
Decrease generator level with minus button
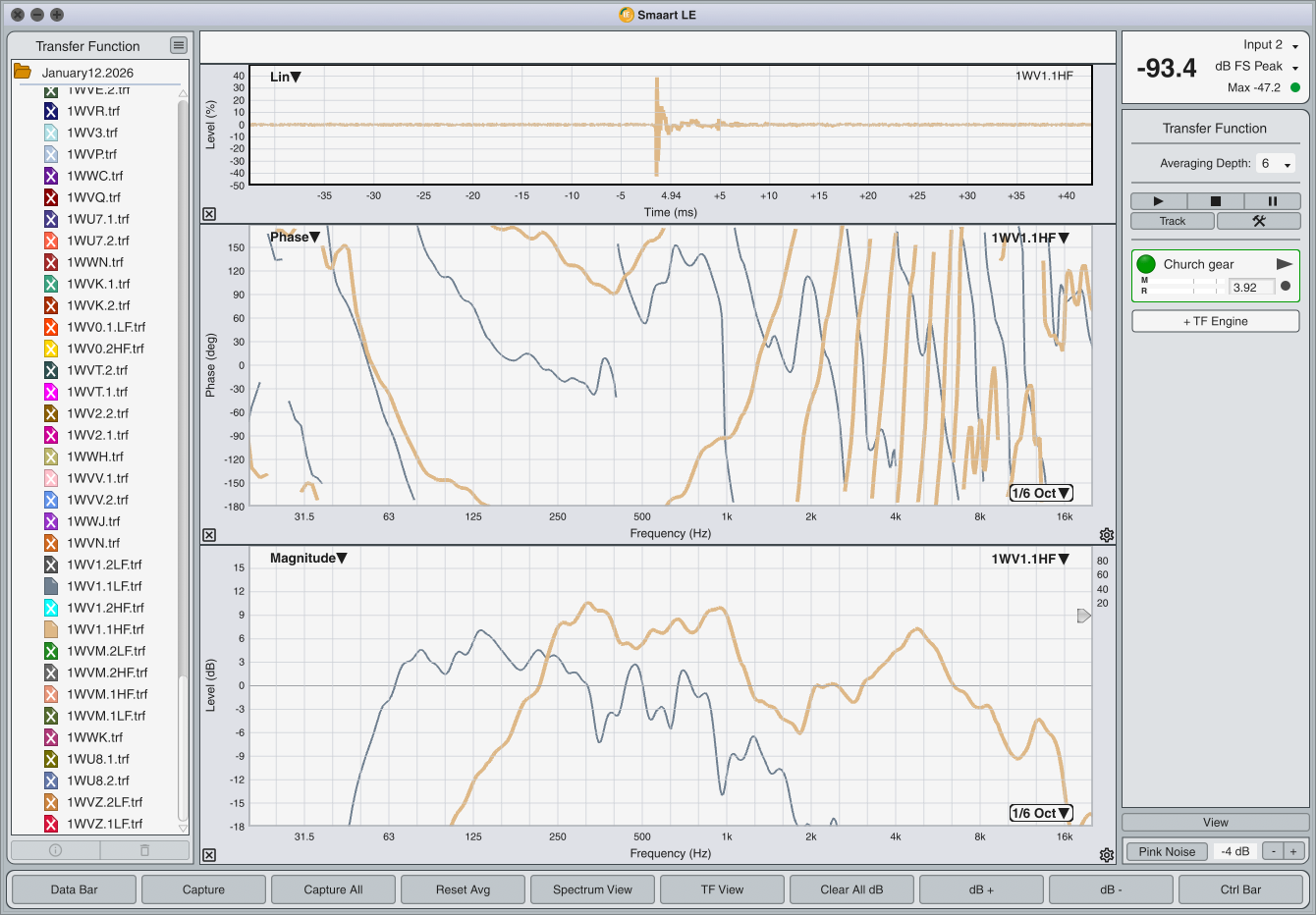coord(1273,851)
